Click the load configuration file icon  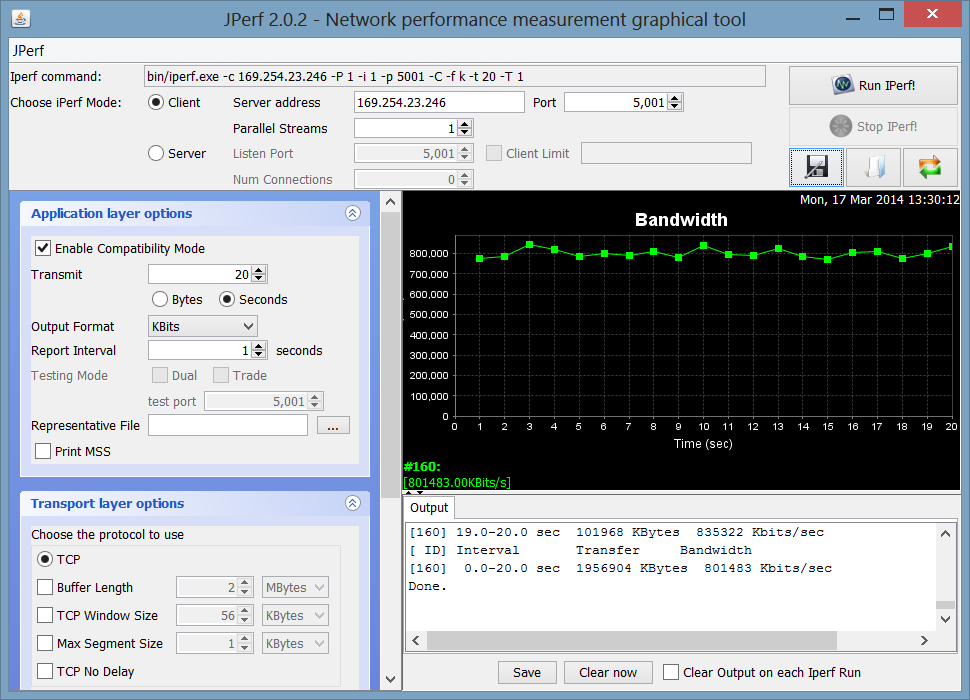click(873, 167)
